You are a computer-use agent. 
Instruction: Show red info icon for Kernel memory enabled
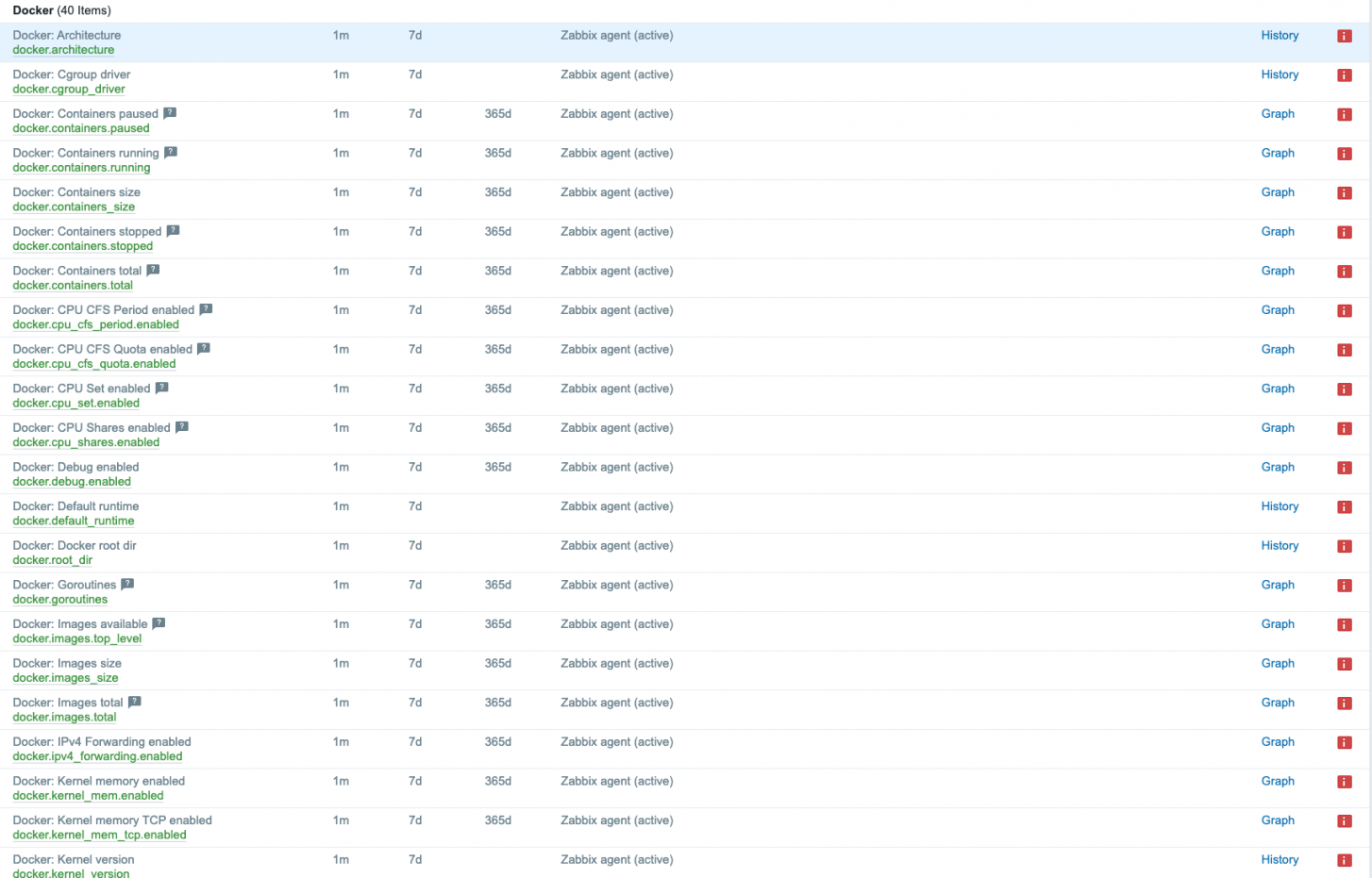tap(1345, 783)
